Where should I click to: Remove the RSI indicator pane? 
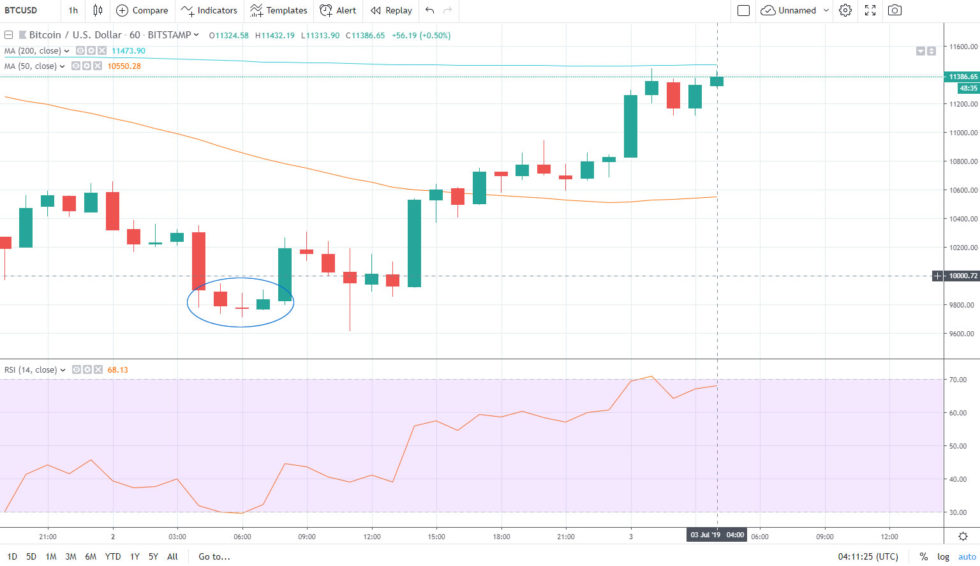(98, 370)
